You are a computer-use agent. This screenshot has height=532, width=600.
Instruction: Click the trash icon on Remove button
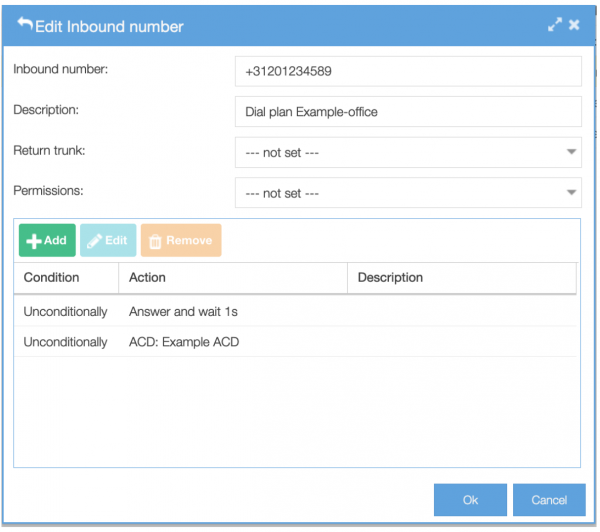(x=155, y=242)
